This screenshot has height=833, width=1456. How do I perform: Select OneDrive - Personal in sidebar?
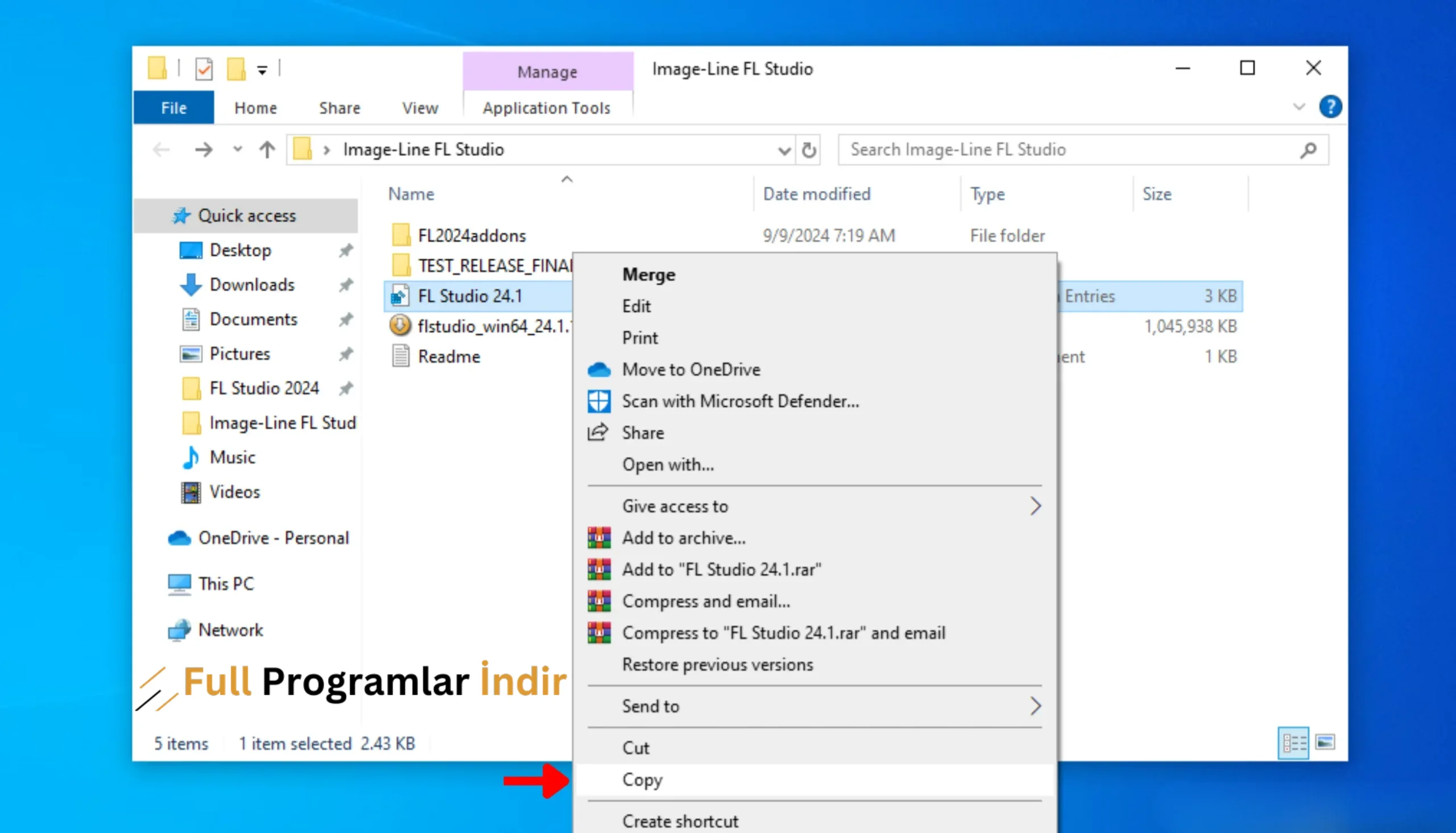tap(274, 538)
